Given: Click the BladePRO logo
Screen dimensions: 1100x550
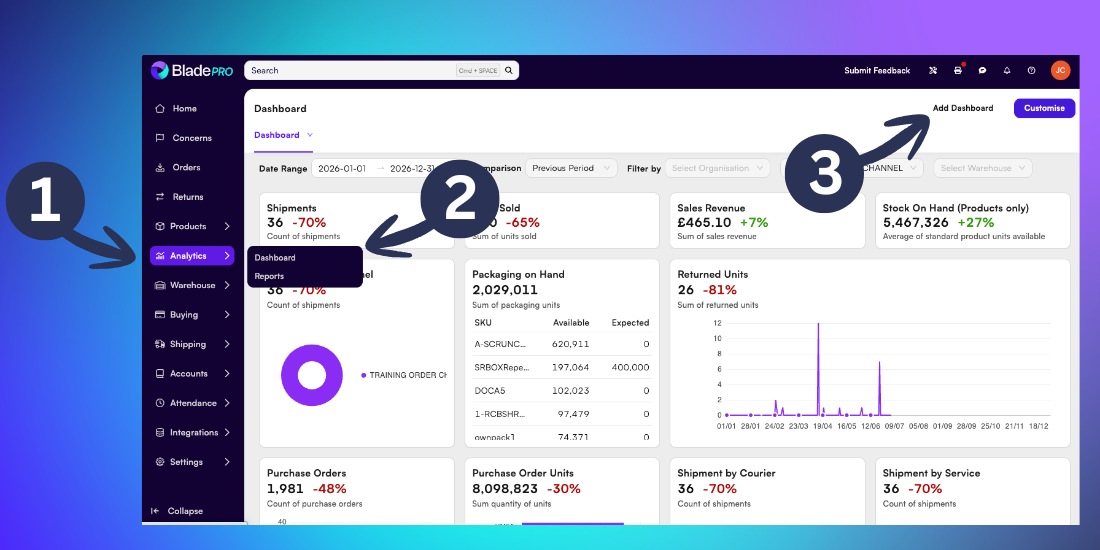Looking at the screenshot, I should [192, 70].
